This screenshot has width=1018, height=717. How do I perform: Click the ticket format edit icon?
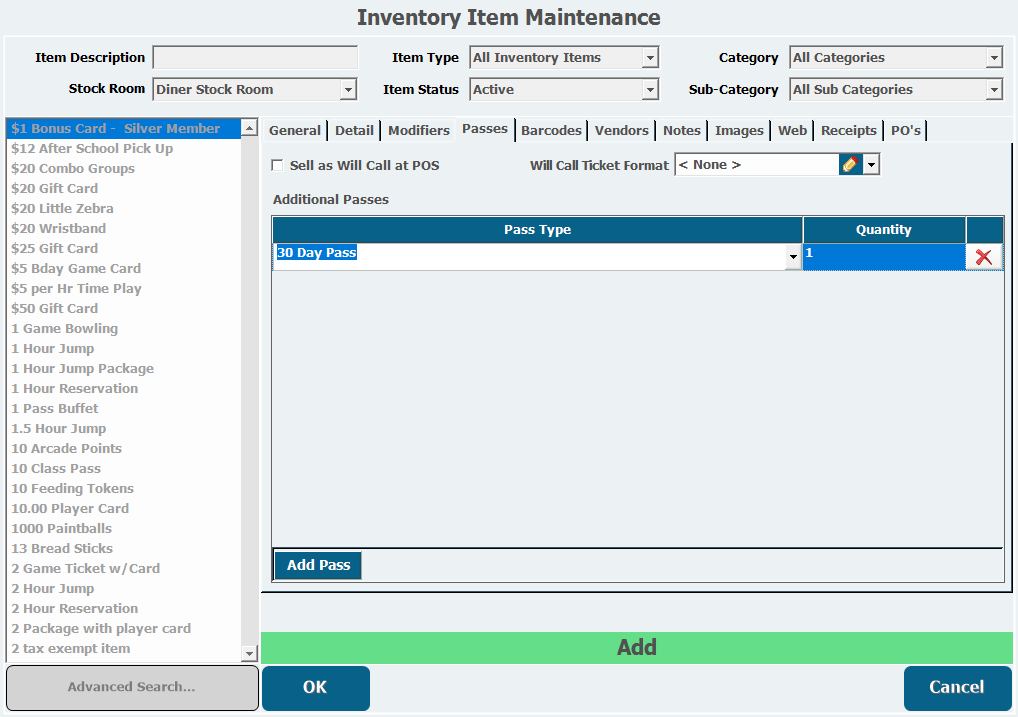point(850,165)
